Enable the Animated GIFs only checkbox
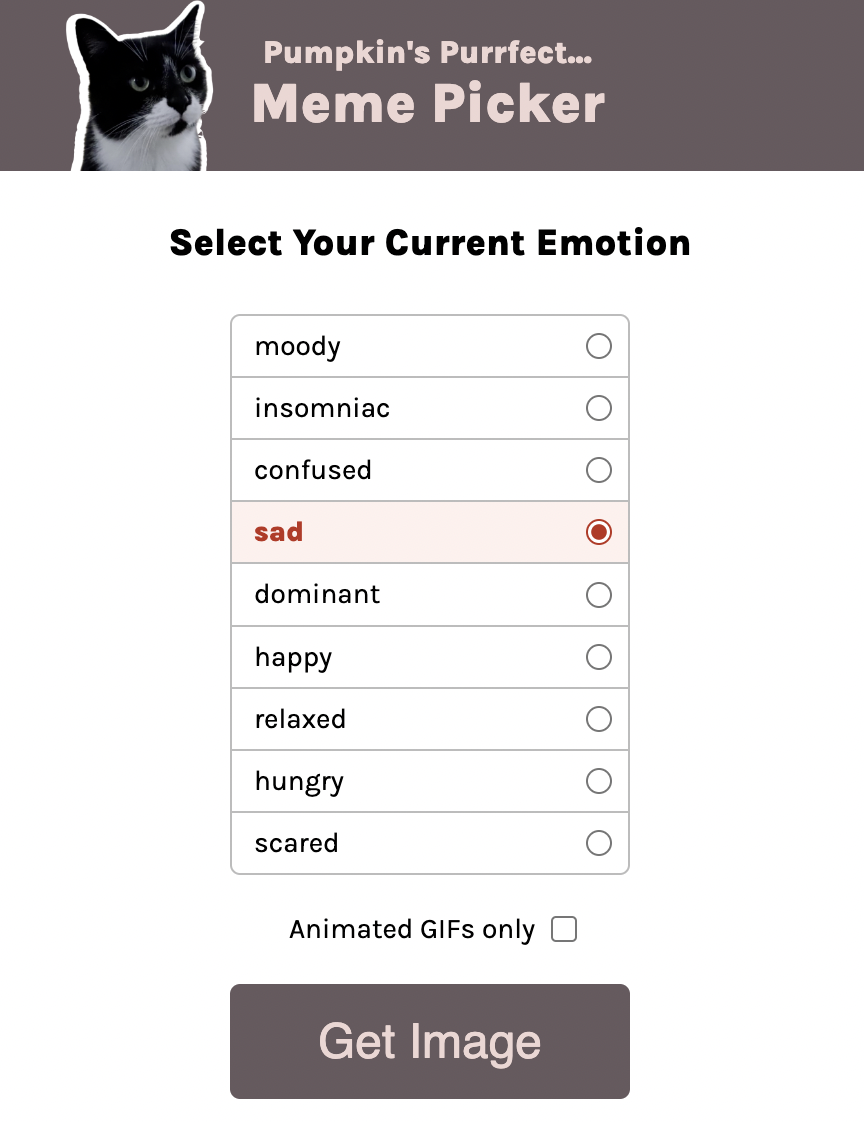864x1122 pixels. 564,929
